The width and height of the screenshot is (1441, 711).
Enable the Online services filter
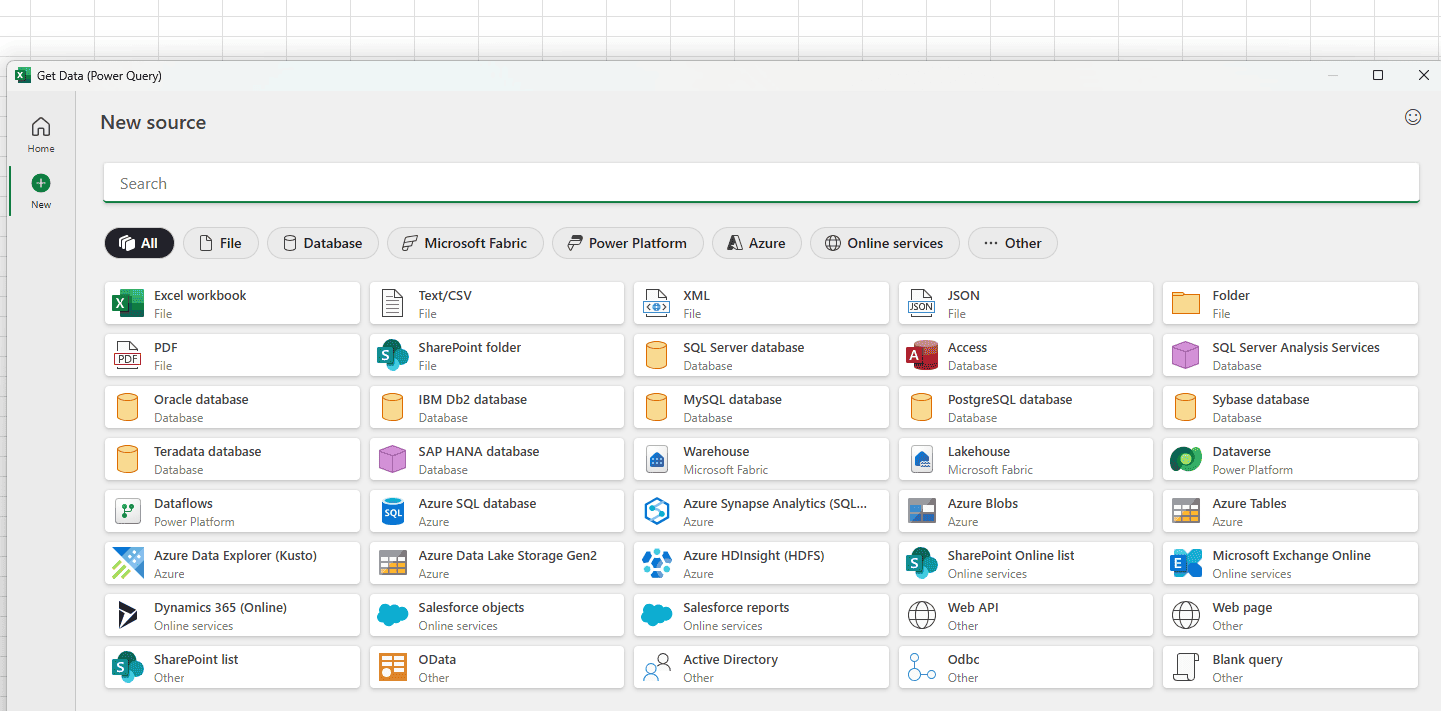tap(884, 242)
